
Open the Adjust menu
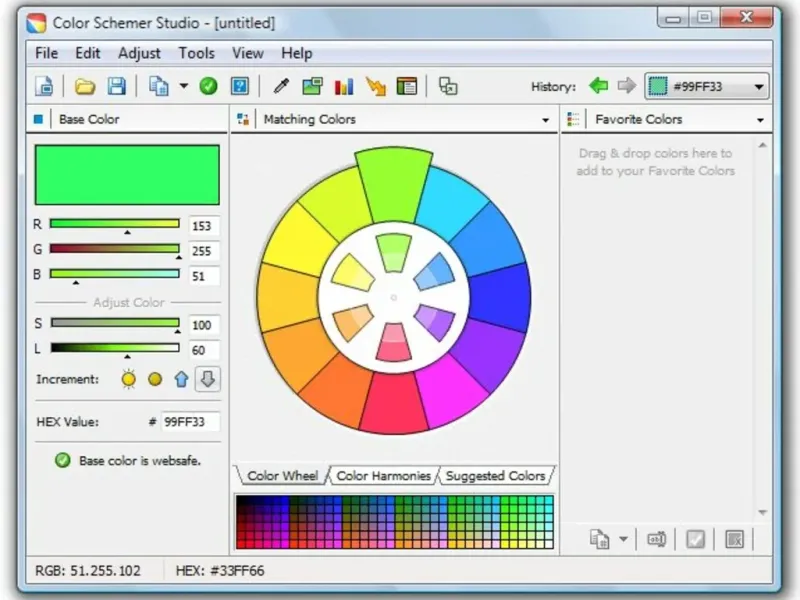coord(139,53)
